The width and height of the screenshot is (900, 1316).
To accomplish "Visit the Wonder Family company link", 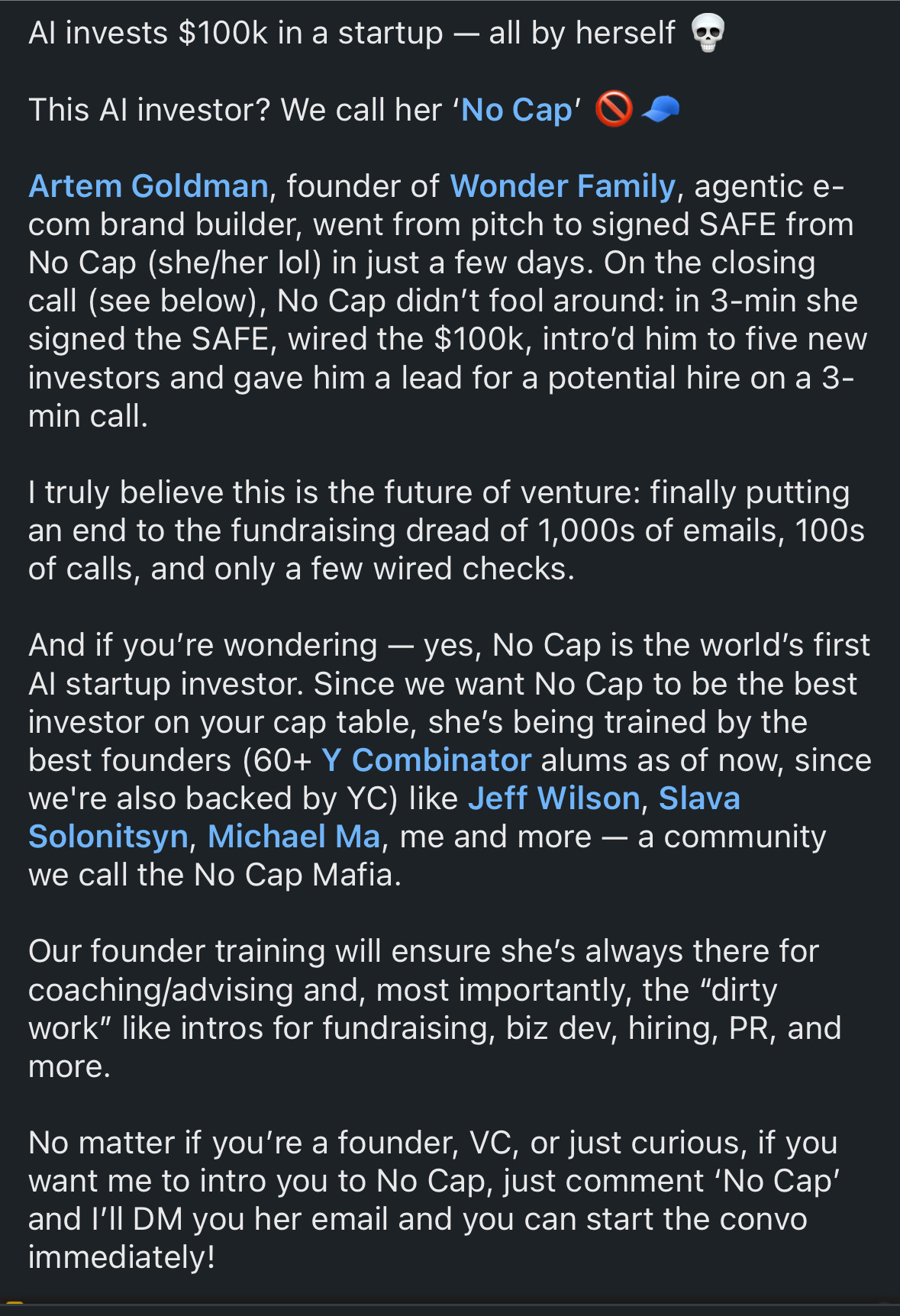I will coord(563,186).
